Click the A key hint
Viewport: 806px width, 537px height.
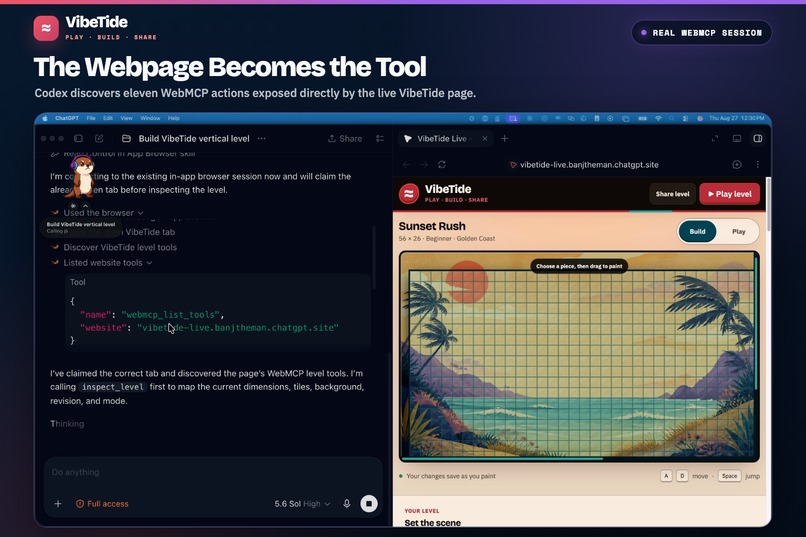(x=666, y=476)
